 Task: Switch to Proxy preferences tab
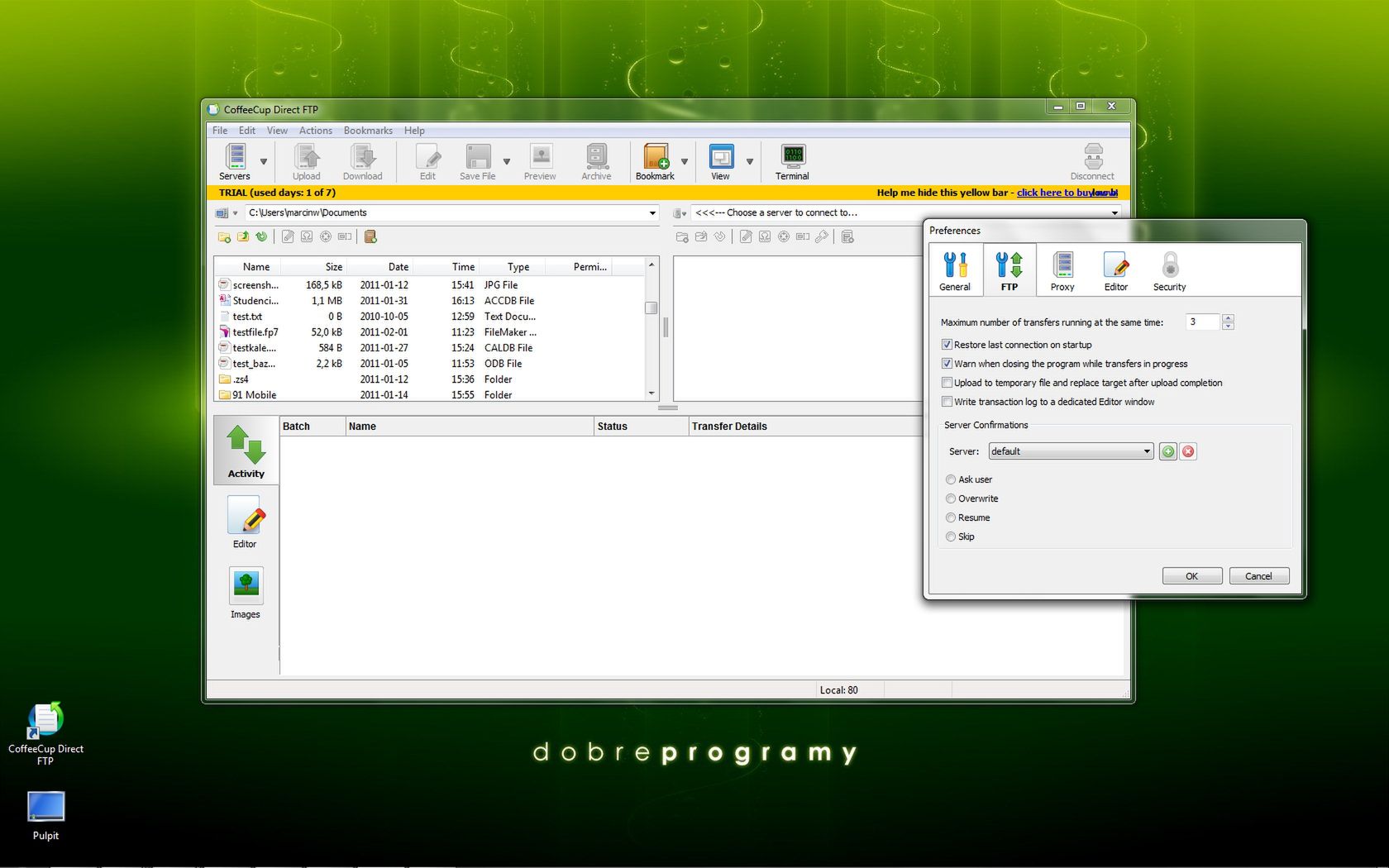(x=1062, y=270)
